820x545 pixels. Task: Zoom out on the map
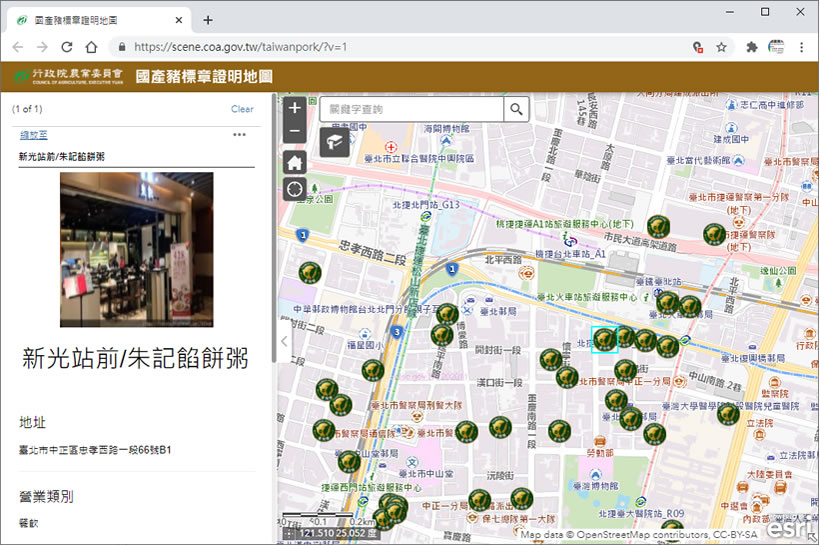pyautogui.click(x=294, y=131)
